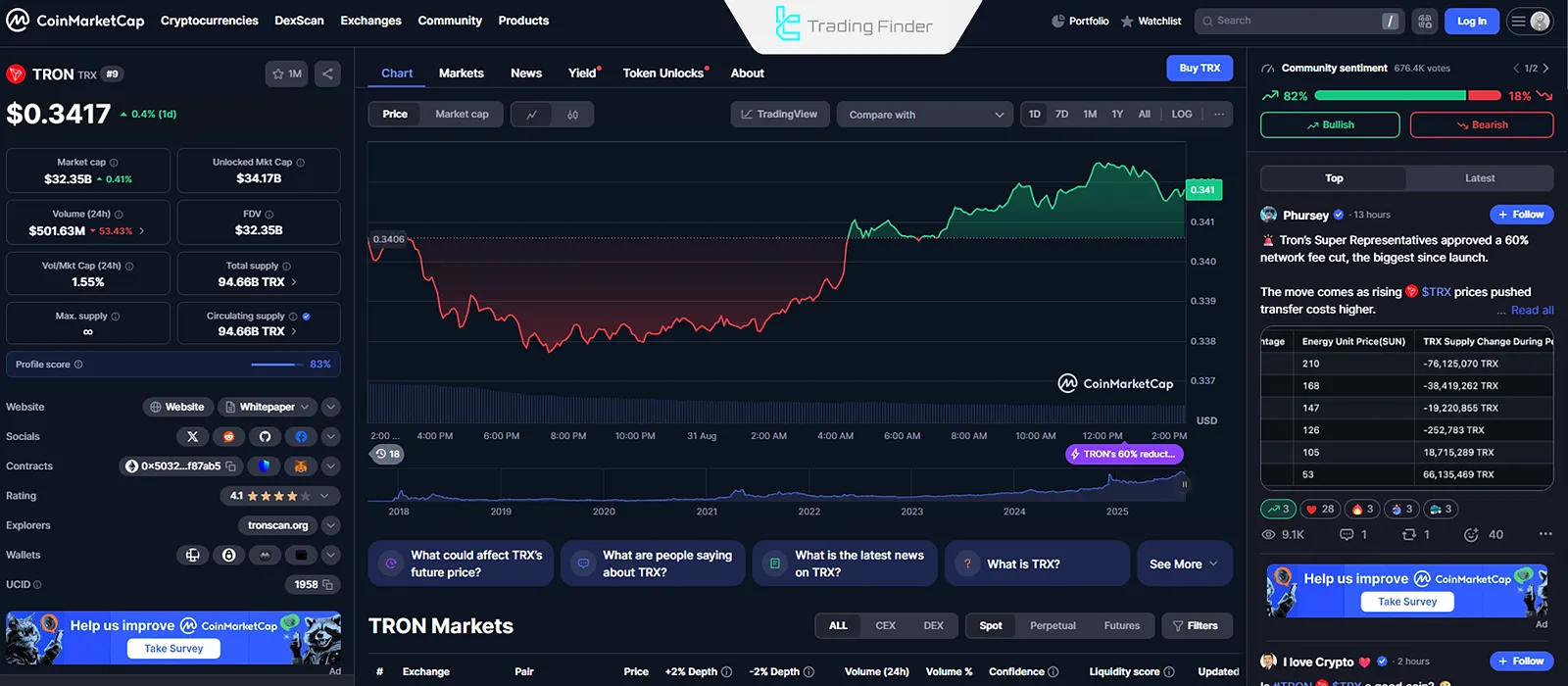Click the CoinMarketCap logo home link

tap(75, 21)
